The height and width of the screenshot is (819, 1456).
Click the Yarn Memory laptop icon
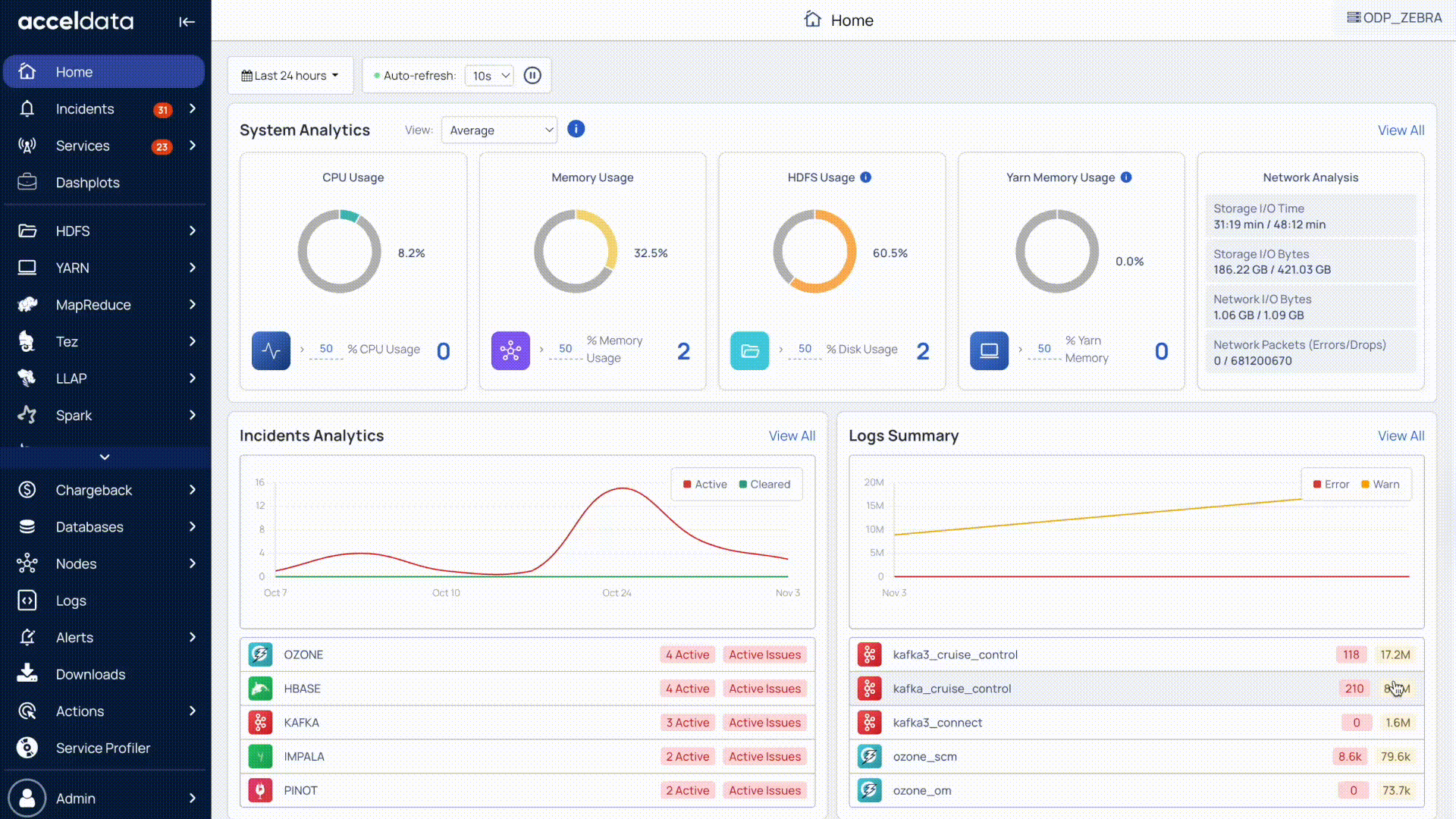tap(989, 351)
